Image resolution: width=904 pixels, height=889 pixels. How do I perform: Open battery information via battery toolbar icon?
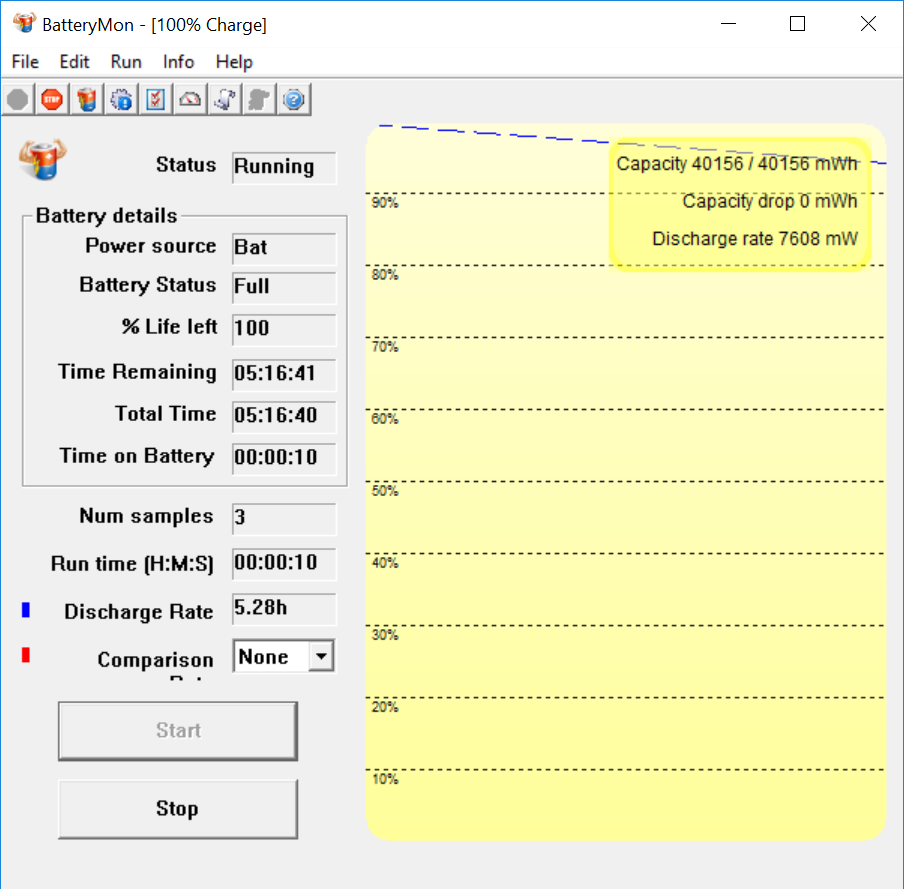pyautogui.click(x=87, y=100)
